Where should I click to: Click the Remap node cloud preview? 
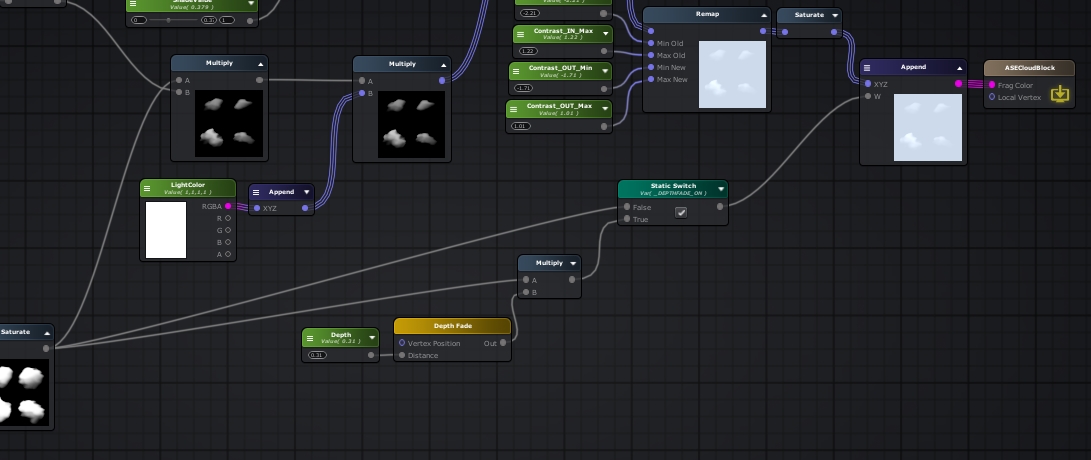(732, 74)
